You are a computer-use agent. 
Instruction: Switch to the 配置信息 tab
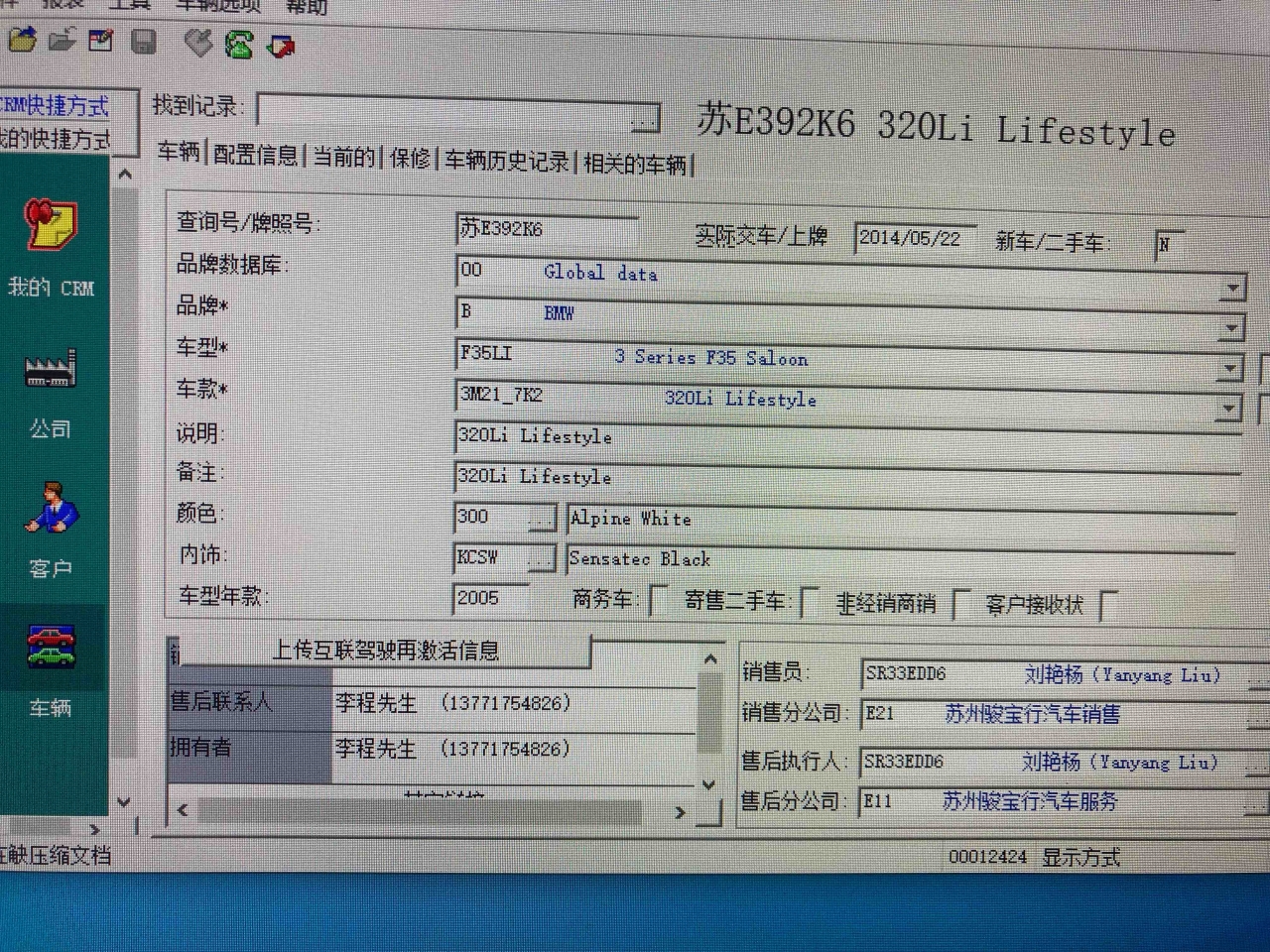256,155
